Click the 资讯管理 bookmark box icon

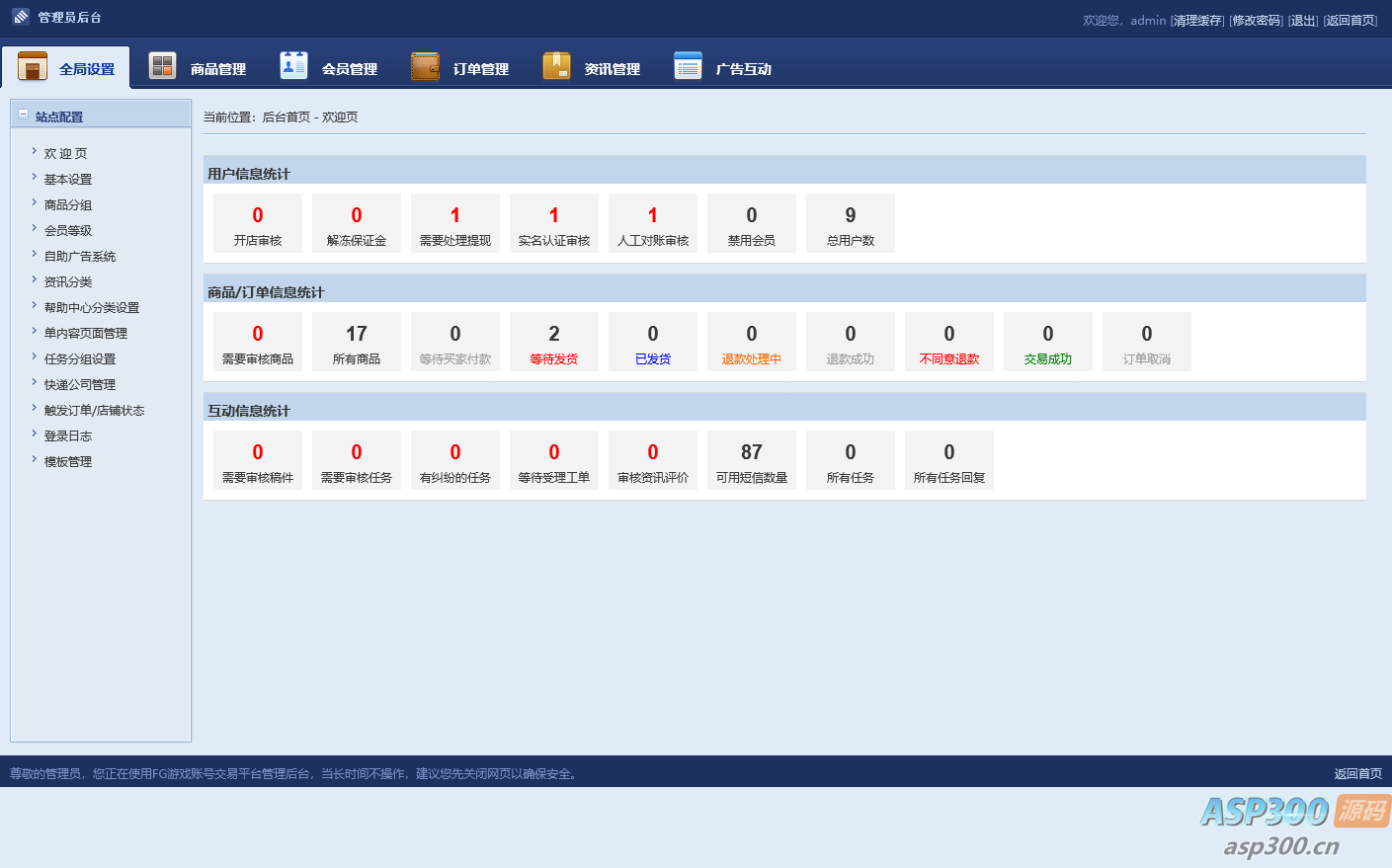click(556, 65)
